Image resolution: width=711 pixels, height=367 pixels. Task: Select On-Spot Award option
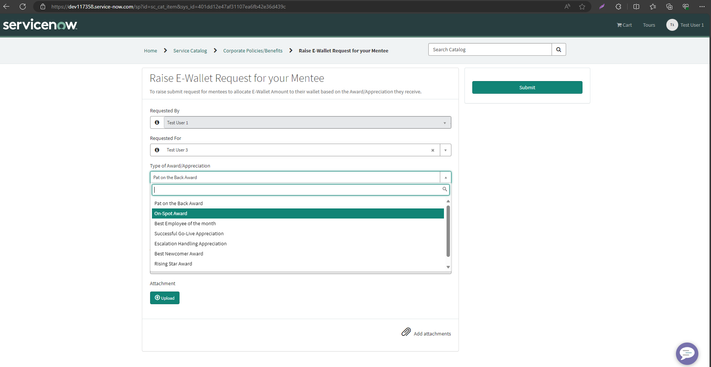click(298, 213)
